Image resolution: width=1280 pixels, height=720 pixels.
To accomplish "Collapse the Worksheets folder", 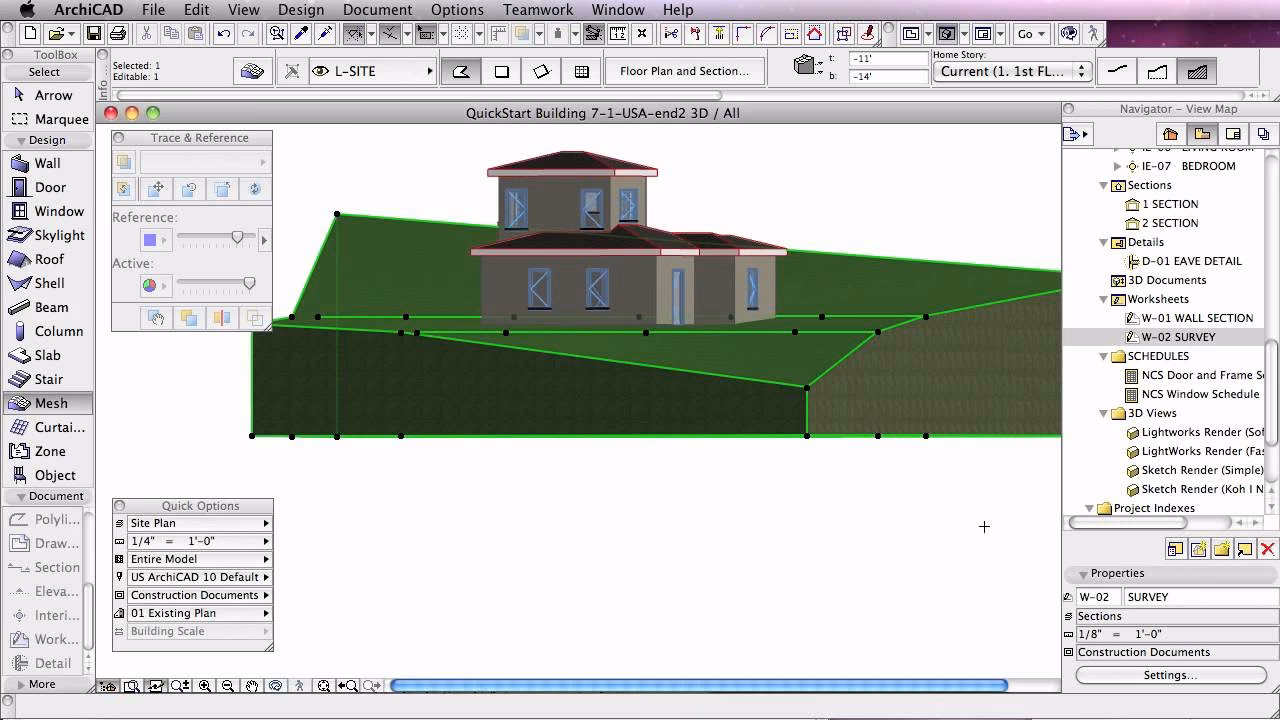I will (x=1104, y=299).
